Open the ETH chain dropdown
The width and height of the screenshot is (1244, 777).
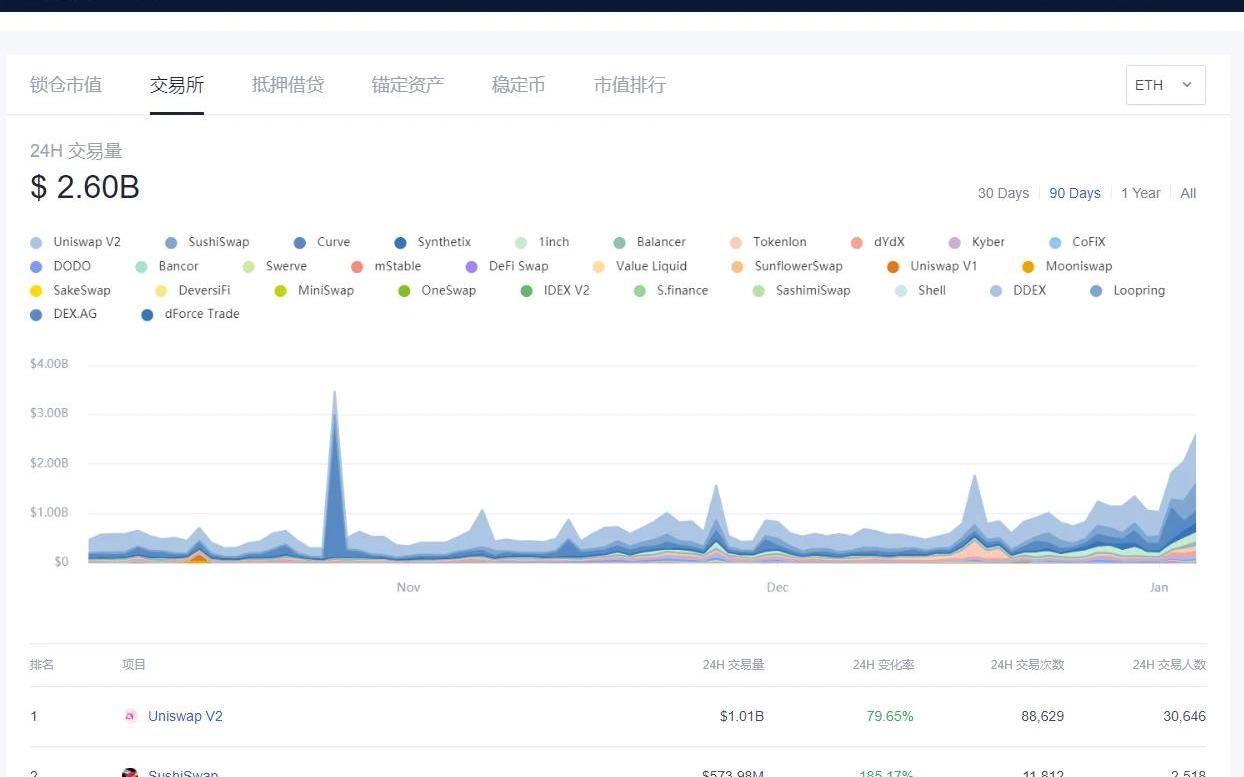pyautogui.click(x=1165, y=85)
